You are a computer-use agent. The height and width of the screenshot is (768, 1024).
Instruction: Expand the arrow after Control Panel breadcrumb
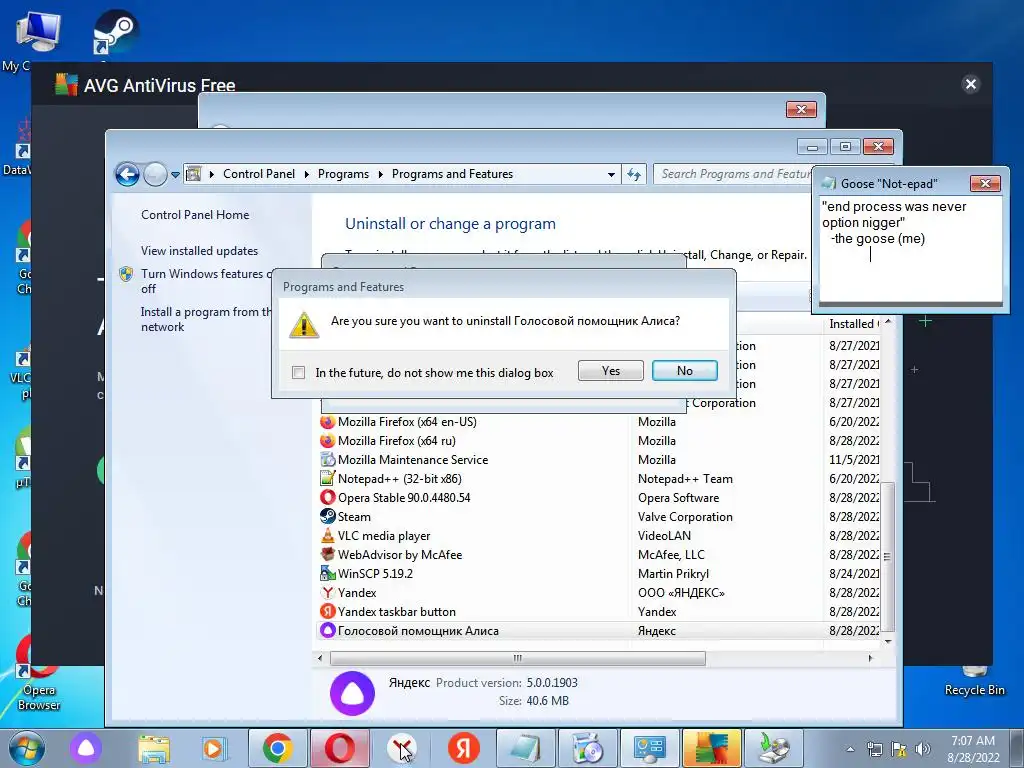(x=306, y=174)
